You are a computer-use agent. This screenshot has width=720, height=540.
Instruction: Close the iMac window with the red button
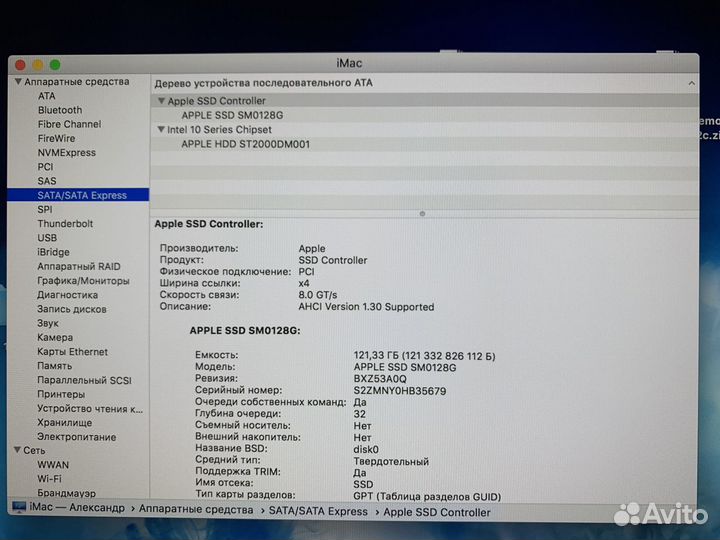20,65
